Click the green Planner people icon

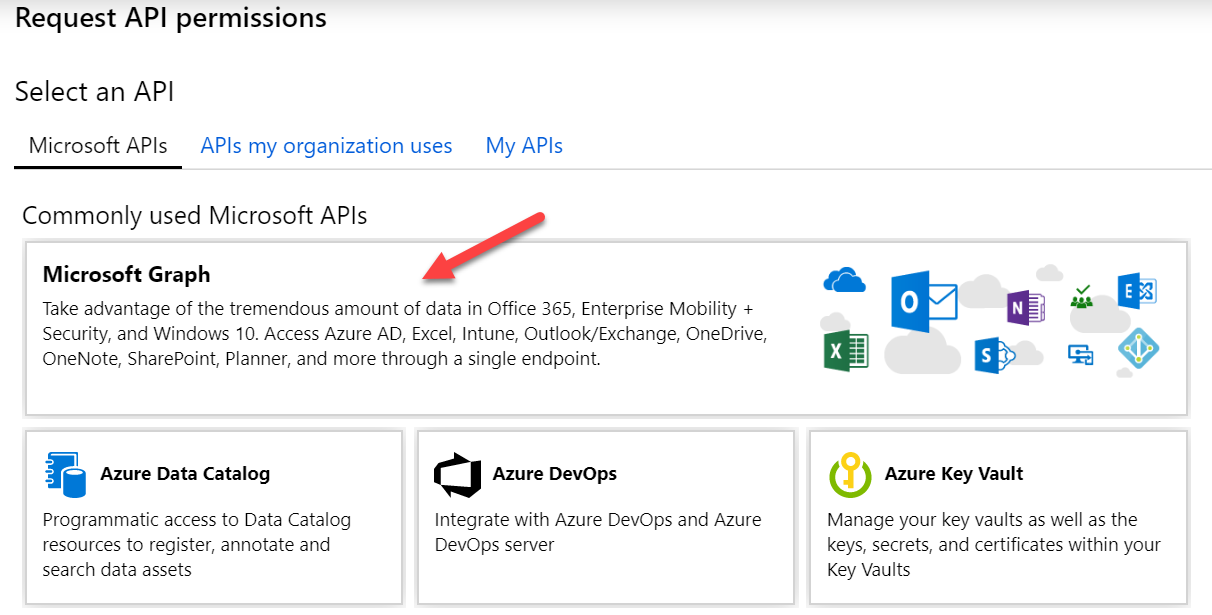[x=1082, y=297]
